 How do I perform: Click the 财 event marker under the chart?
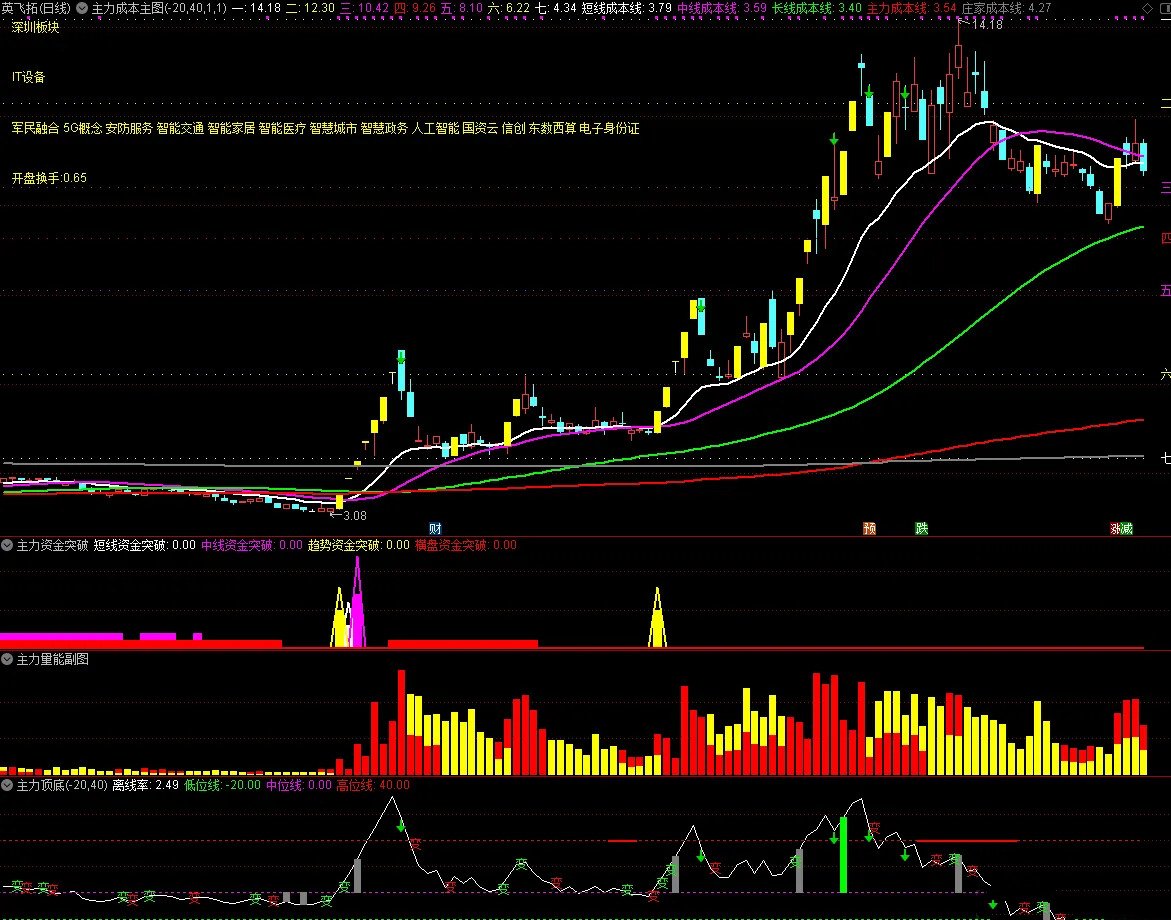[435, 528]
